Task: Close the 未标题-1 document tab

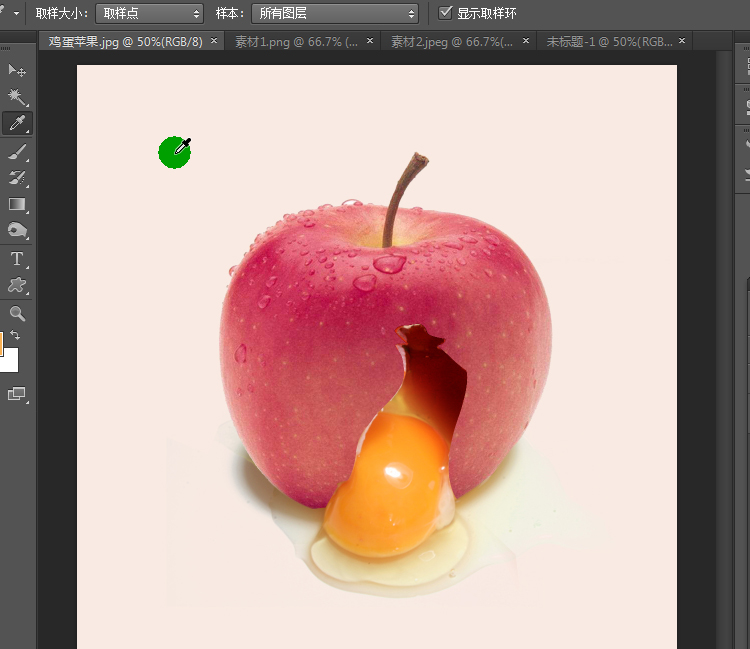Action: pyautogui.click(x=682, y=41)
